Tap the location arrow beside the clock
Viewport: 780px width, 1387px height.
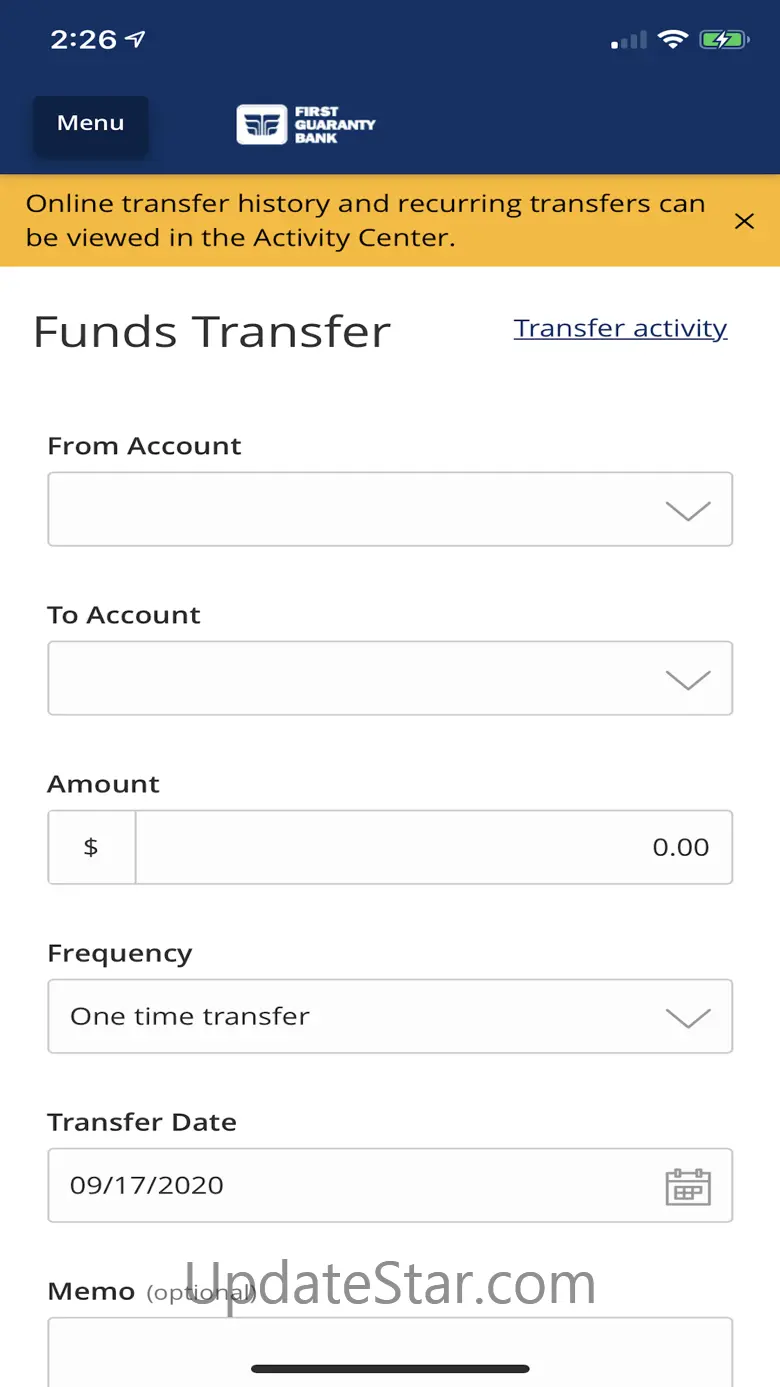pos(135,39)
